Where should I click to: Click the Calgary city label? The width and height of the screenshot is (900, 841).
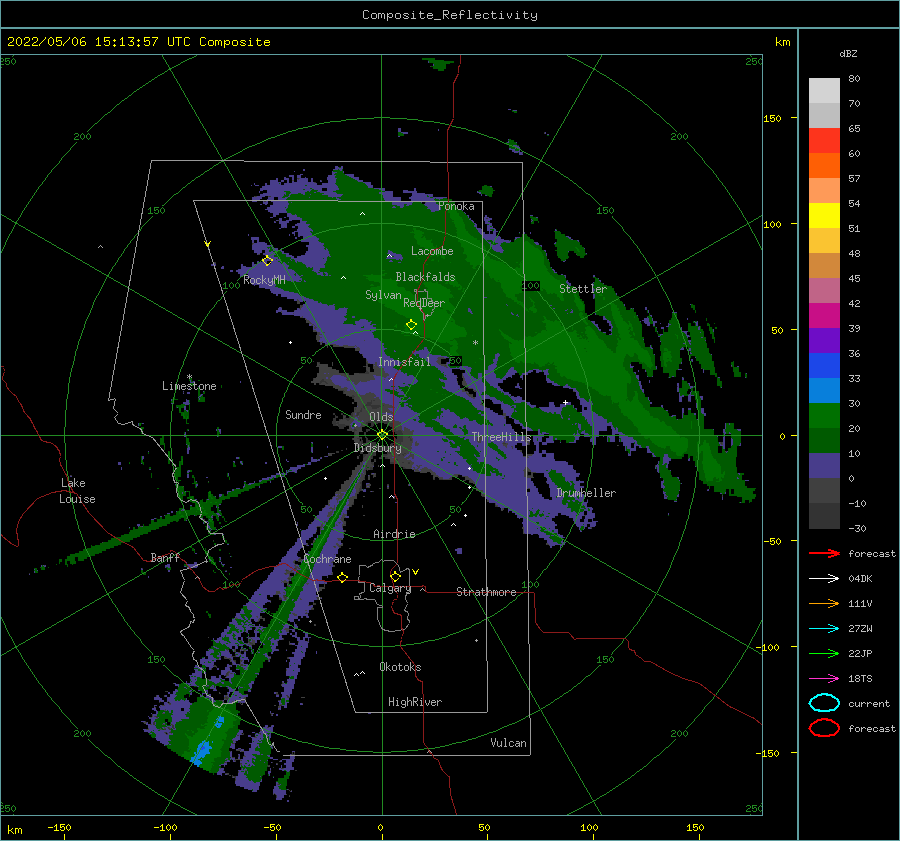coord(390,588)
